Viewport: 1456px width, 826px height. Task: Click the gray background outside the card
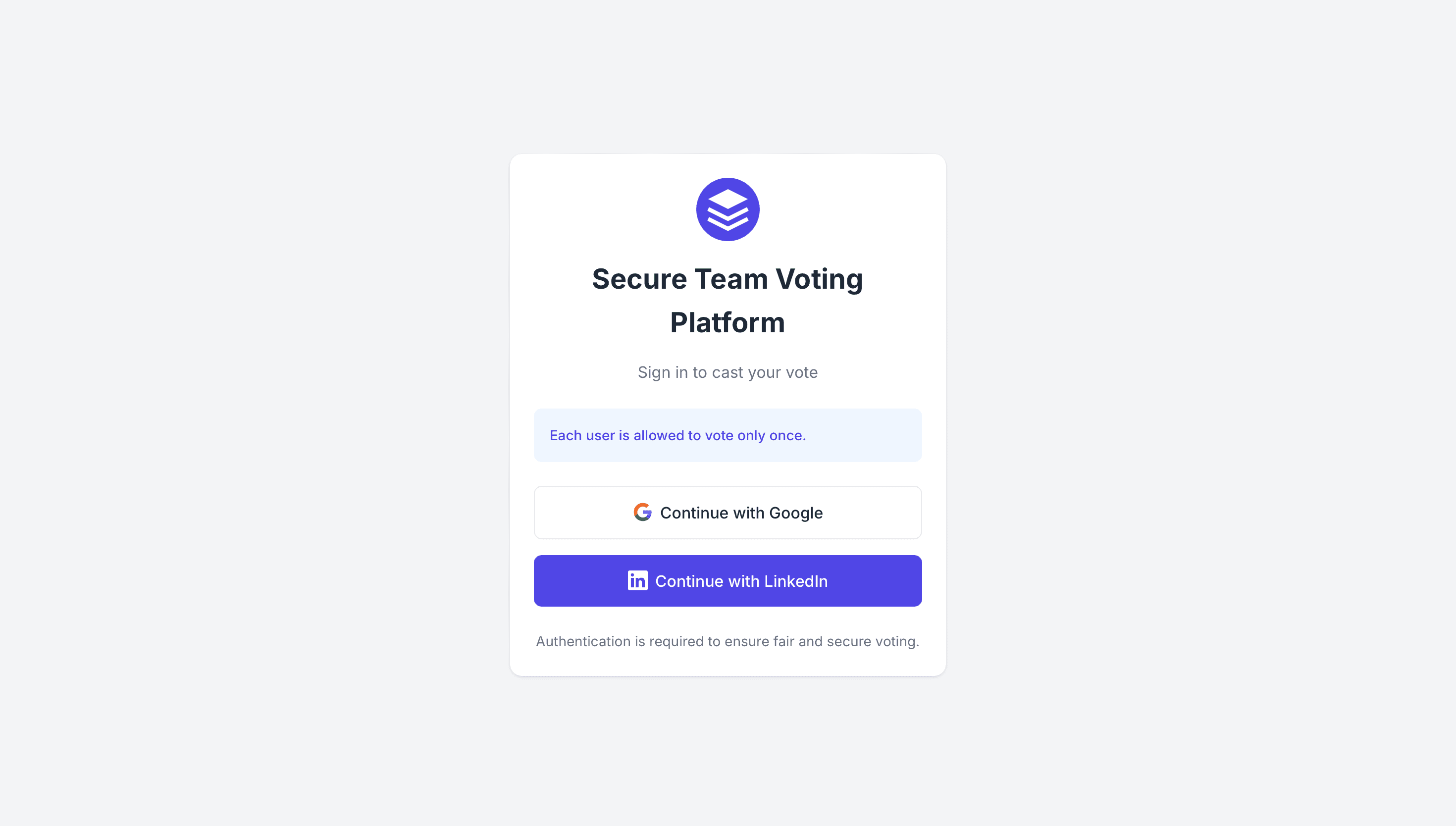tap(227, 397)
